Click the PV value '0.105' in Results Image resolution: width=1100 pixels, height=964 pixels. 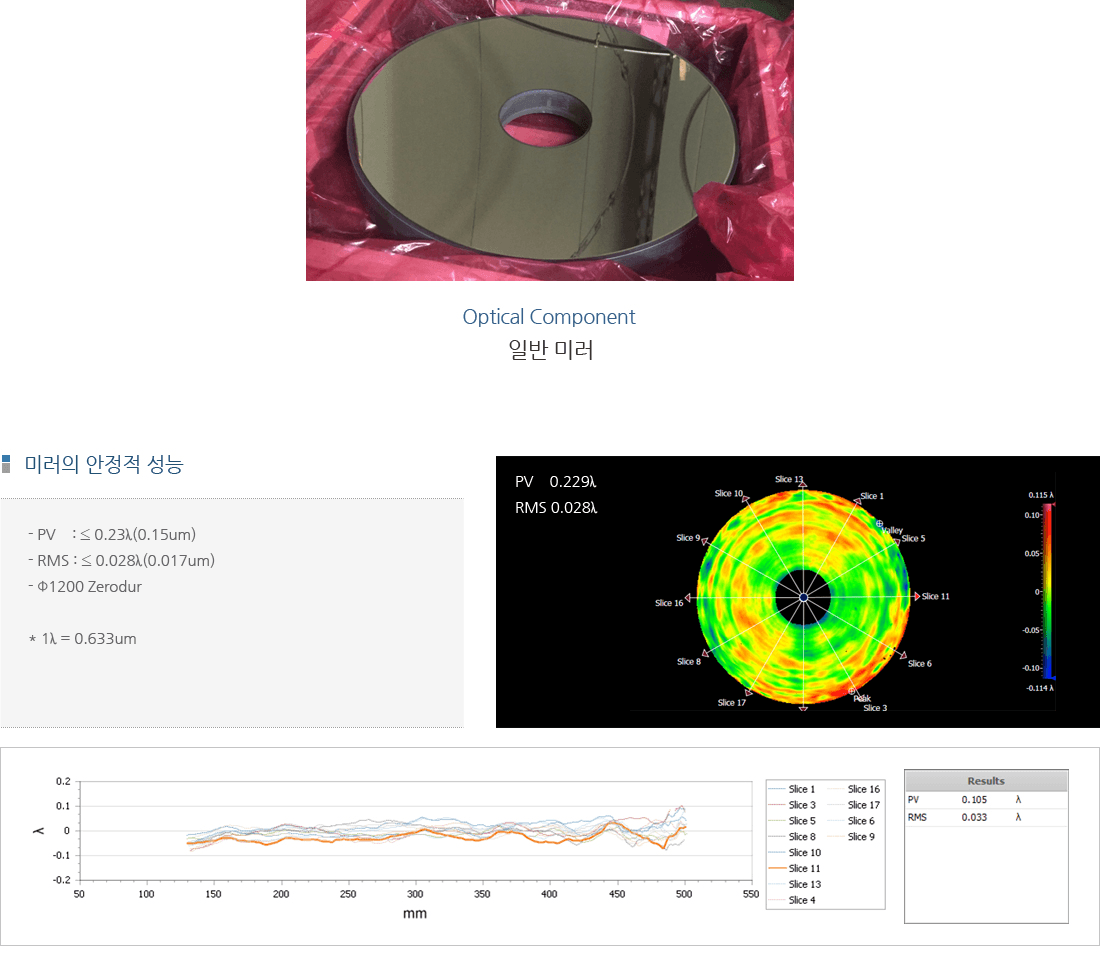click(x=974, y=800)
